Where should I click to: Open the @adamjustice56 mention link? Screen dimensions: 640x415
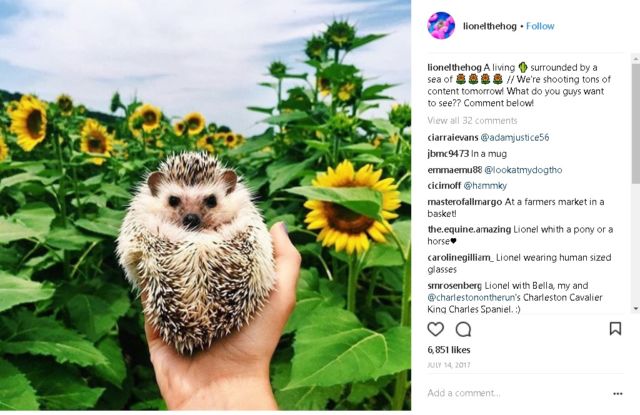point(515,137)
